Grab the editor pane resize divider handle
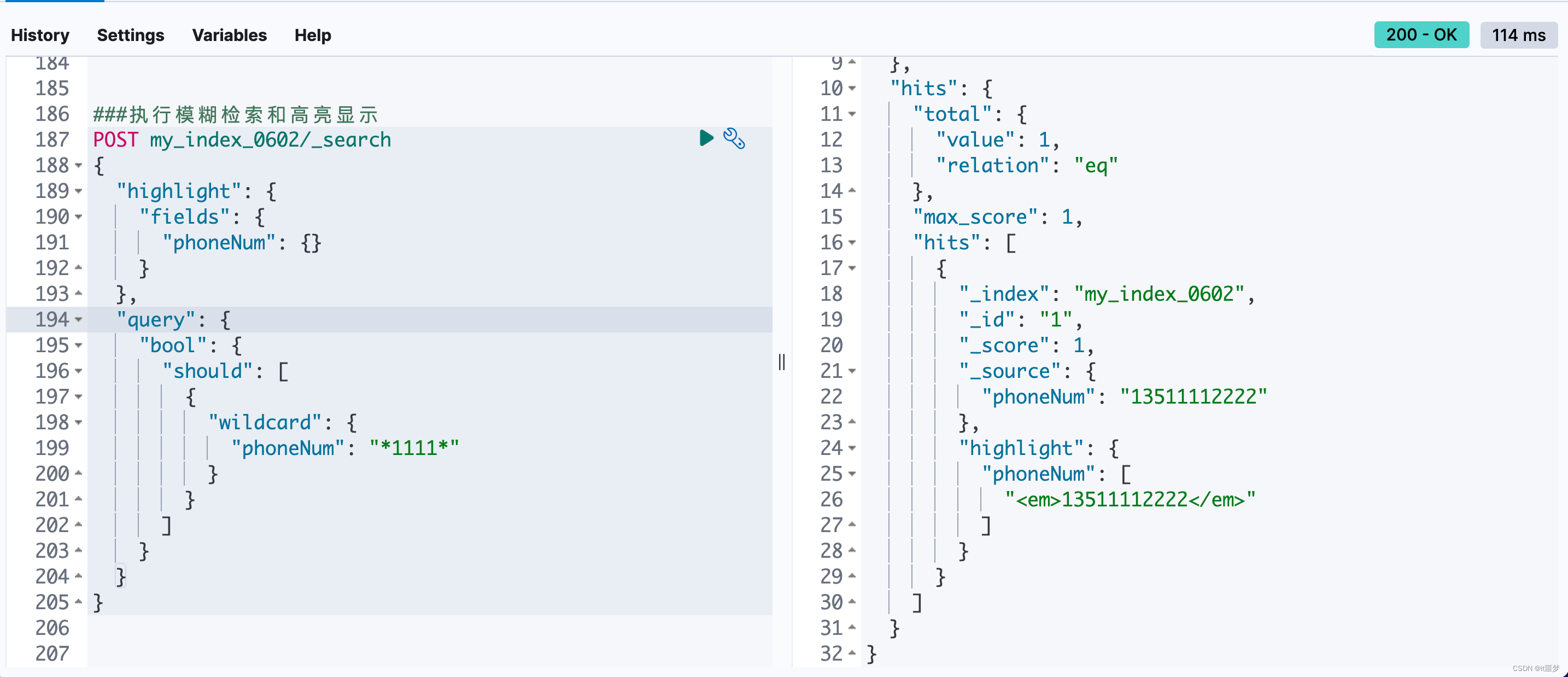1568x677 pixels. pyautogui.click(x=782, y=362)
